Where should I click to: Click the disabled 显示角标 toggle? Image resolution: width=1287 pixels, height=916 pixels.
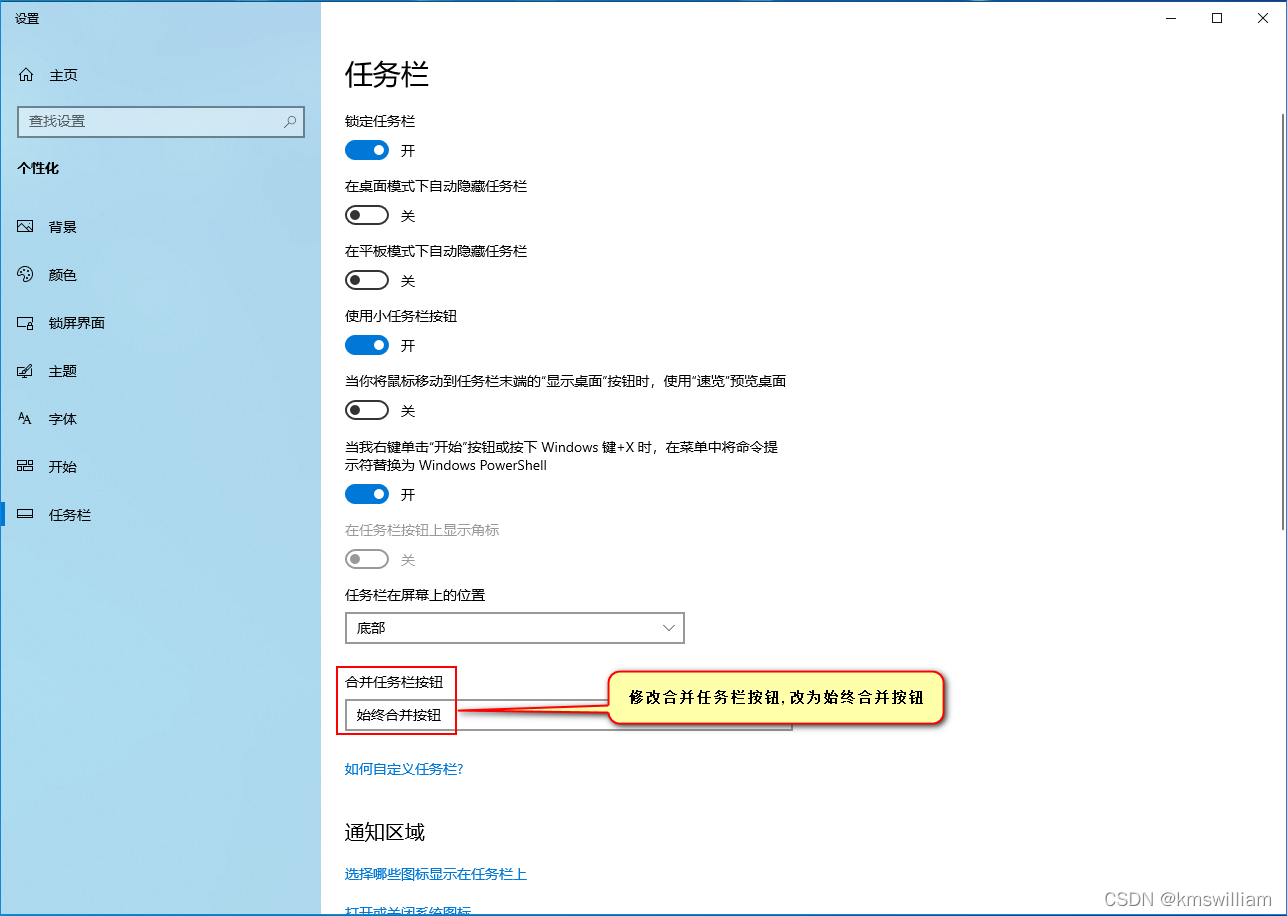(x=367, y=559)
